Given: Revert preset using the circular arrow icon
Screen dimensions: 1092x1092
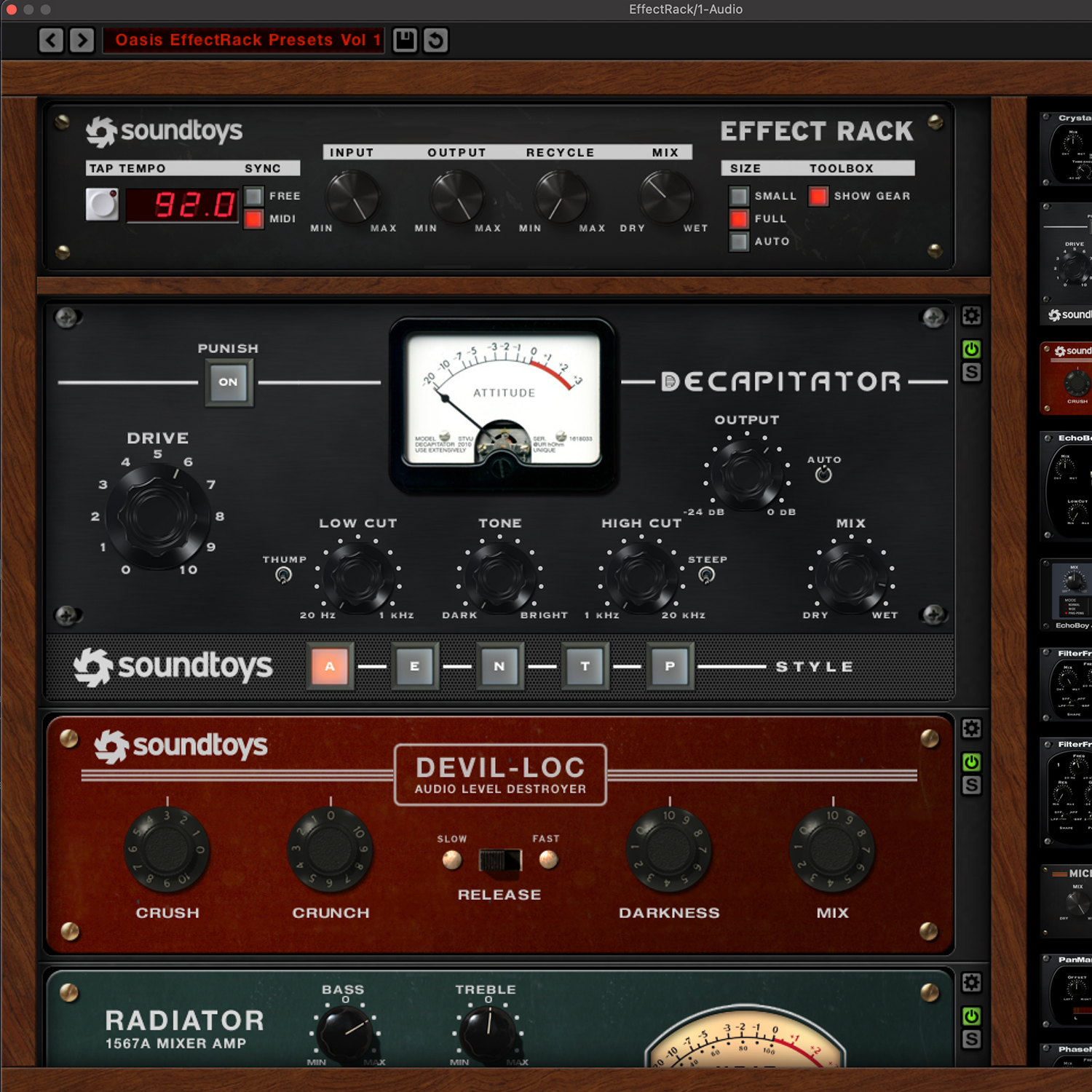Looking at the screenshot, I should 435,41.
